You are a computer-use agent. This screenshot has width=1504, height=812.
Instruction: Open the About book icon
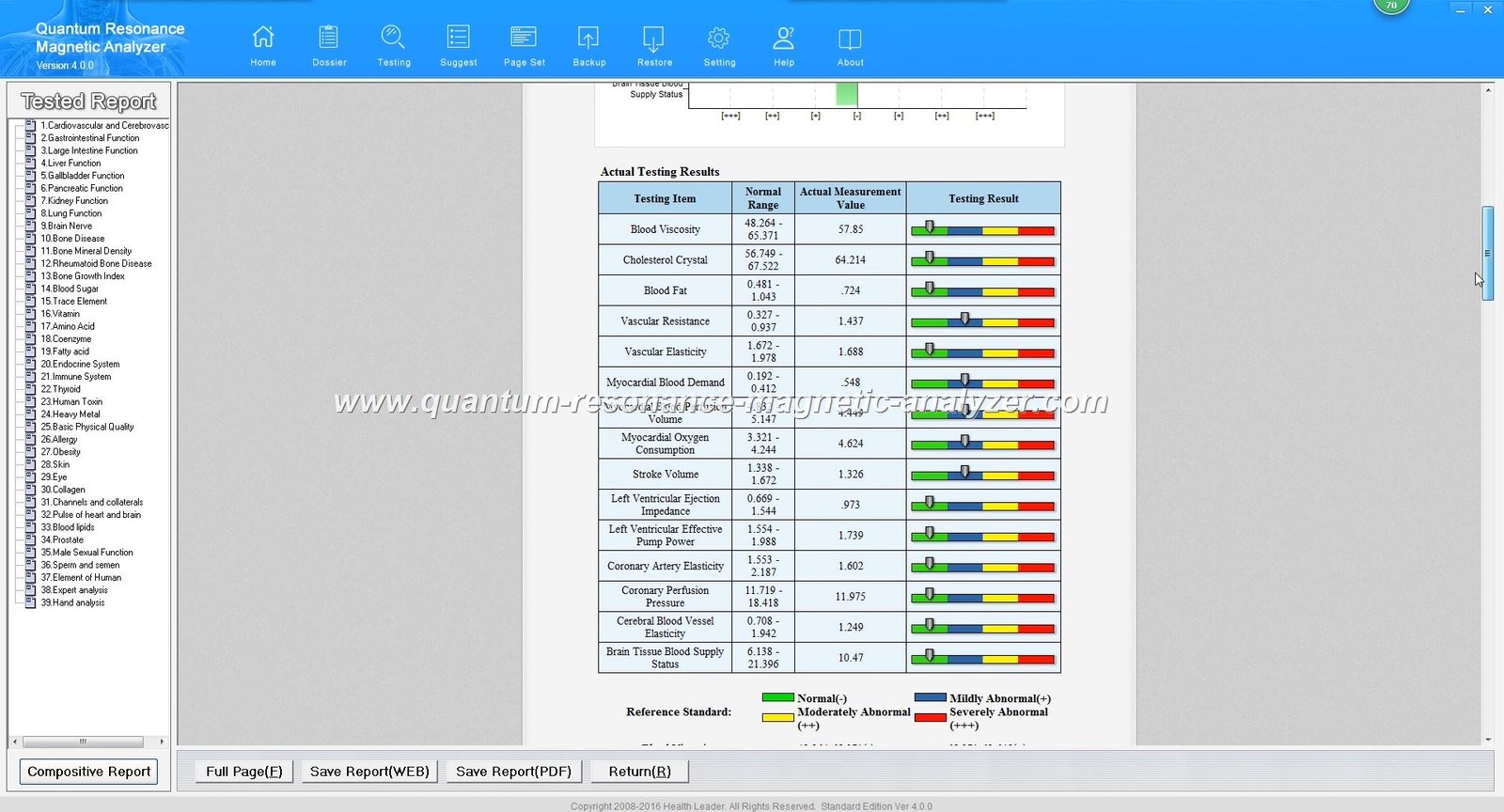click(x=850, y=38)
